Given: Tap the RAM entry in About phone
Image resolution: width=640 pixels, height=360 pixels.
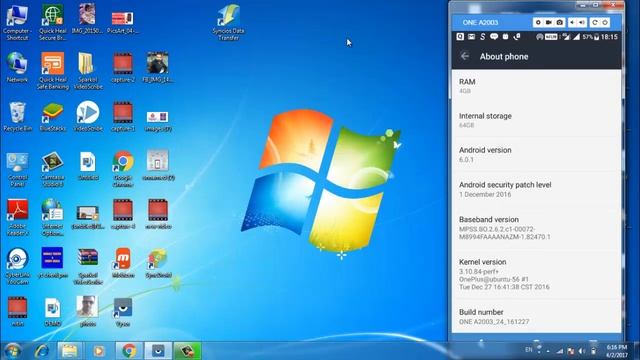Looking at the screenshot, I should coord(536,86).
